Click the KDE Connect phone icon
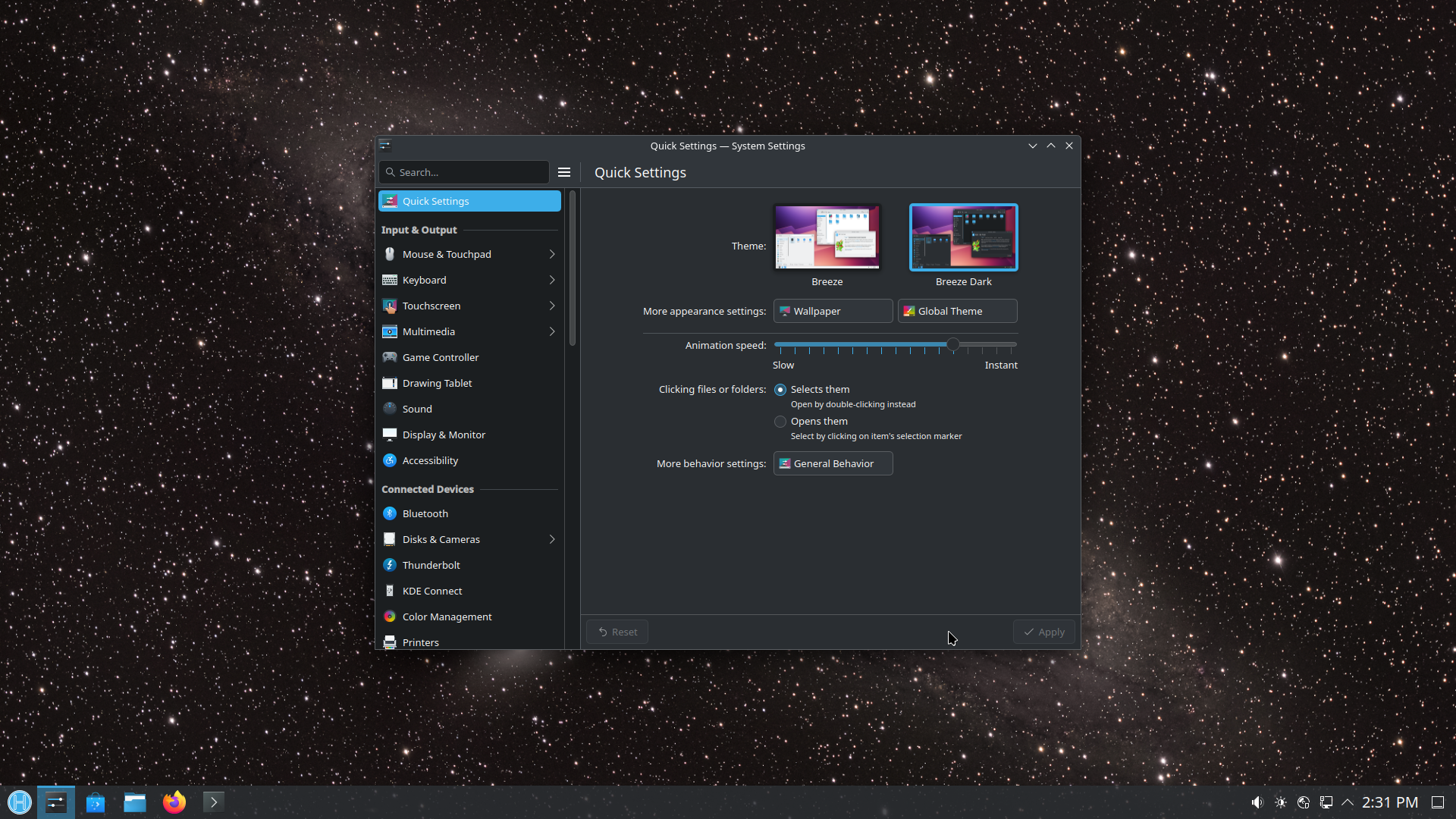The image size is (1456, 819). [x=390, y=591]
